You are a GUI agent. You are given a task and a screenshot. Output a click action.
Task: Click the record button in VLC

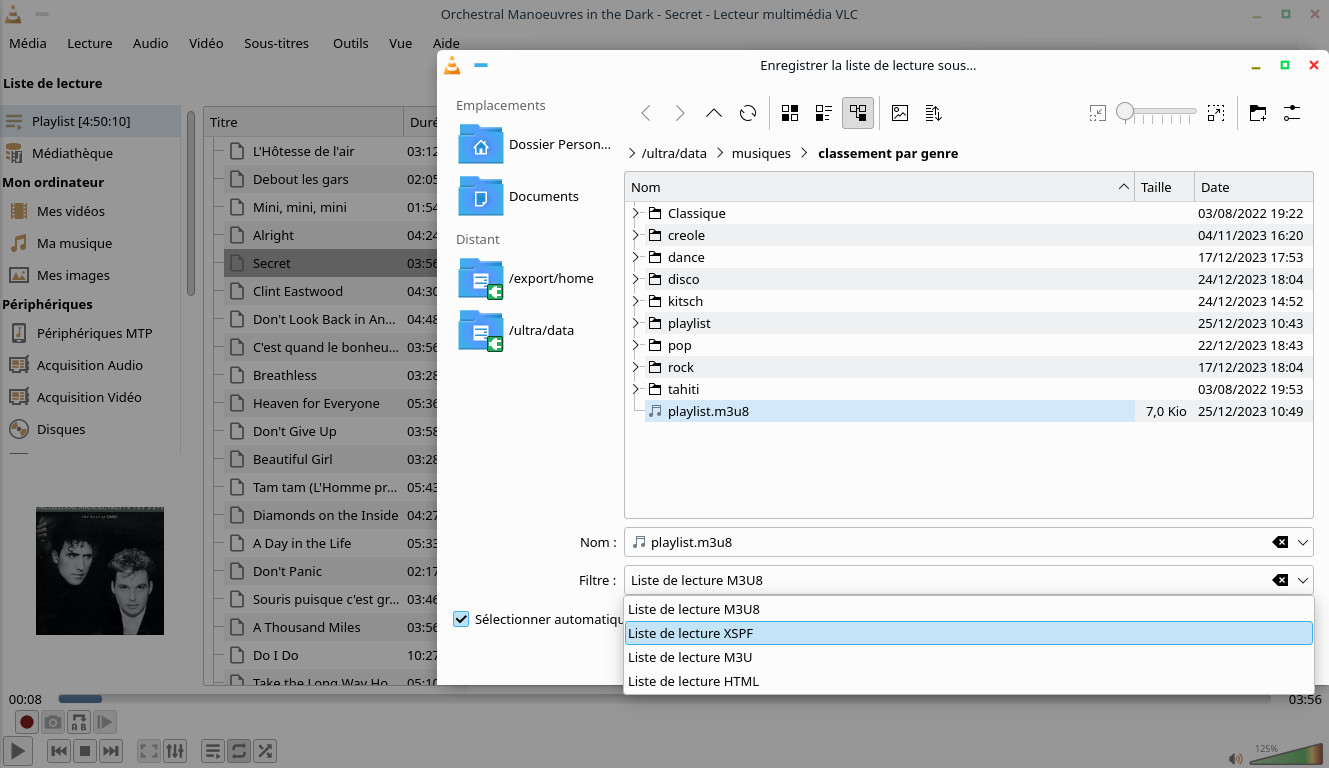[x=27, y=722]
